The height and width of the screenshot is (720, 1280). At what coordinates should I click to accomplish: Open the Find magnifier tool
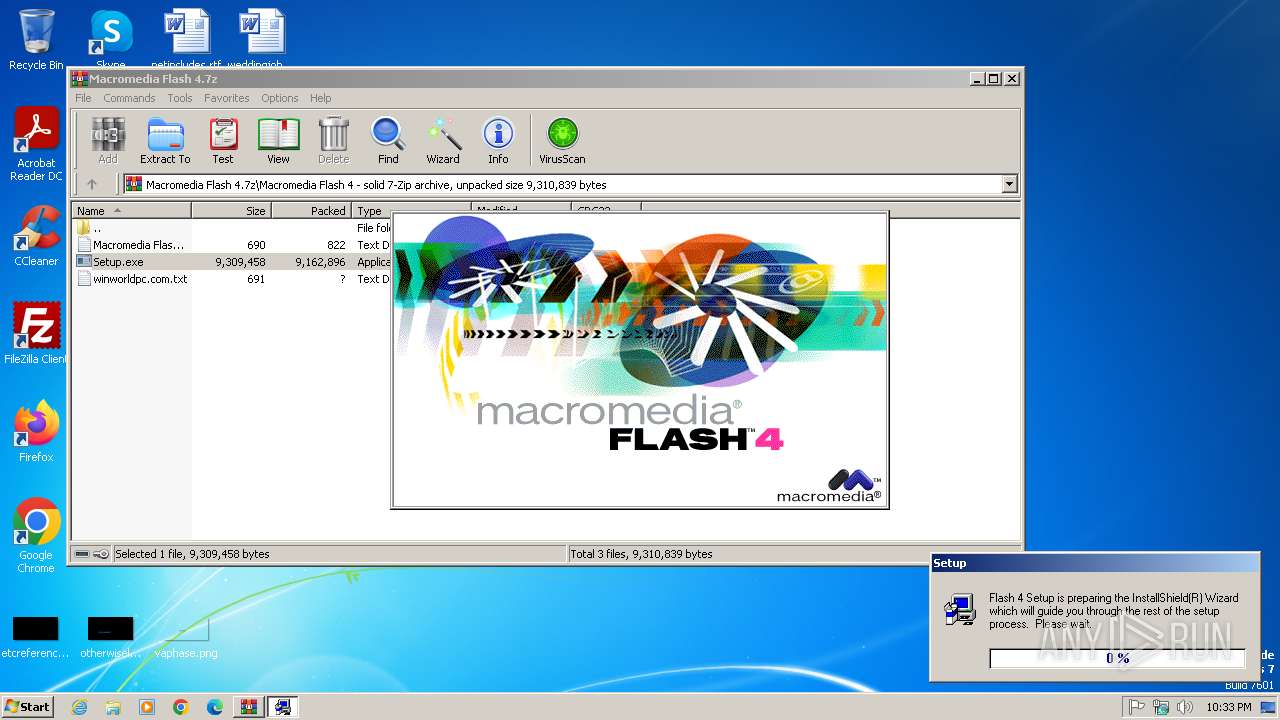point(388,140)
